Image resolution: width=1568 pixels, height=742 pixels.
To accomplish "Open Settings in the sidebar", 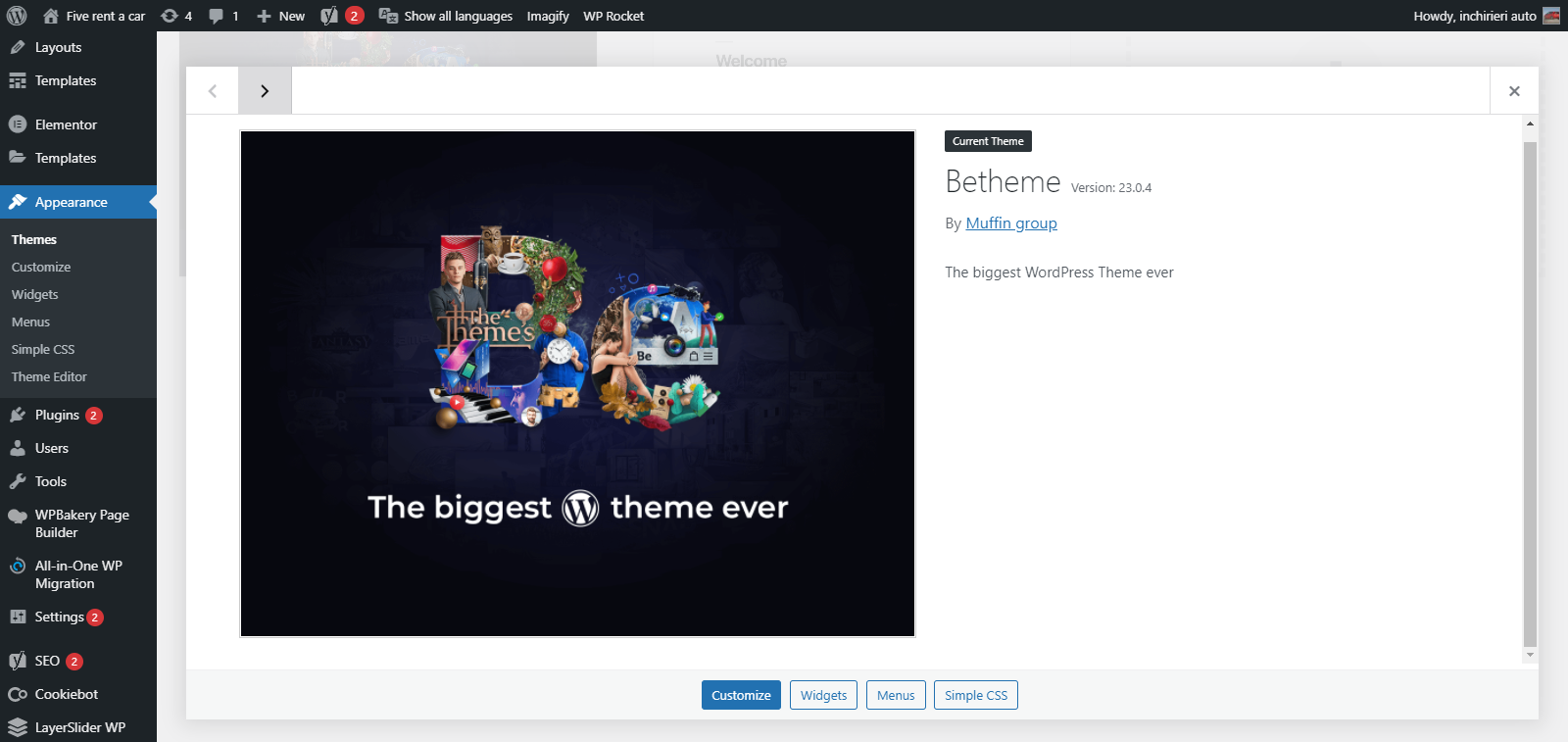I will 78,617.
